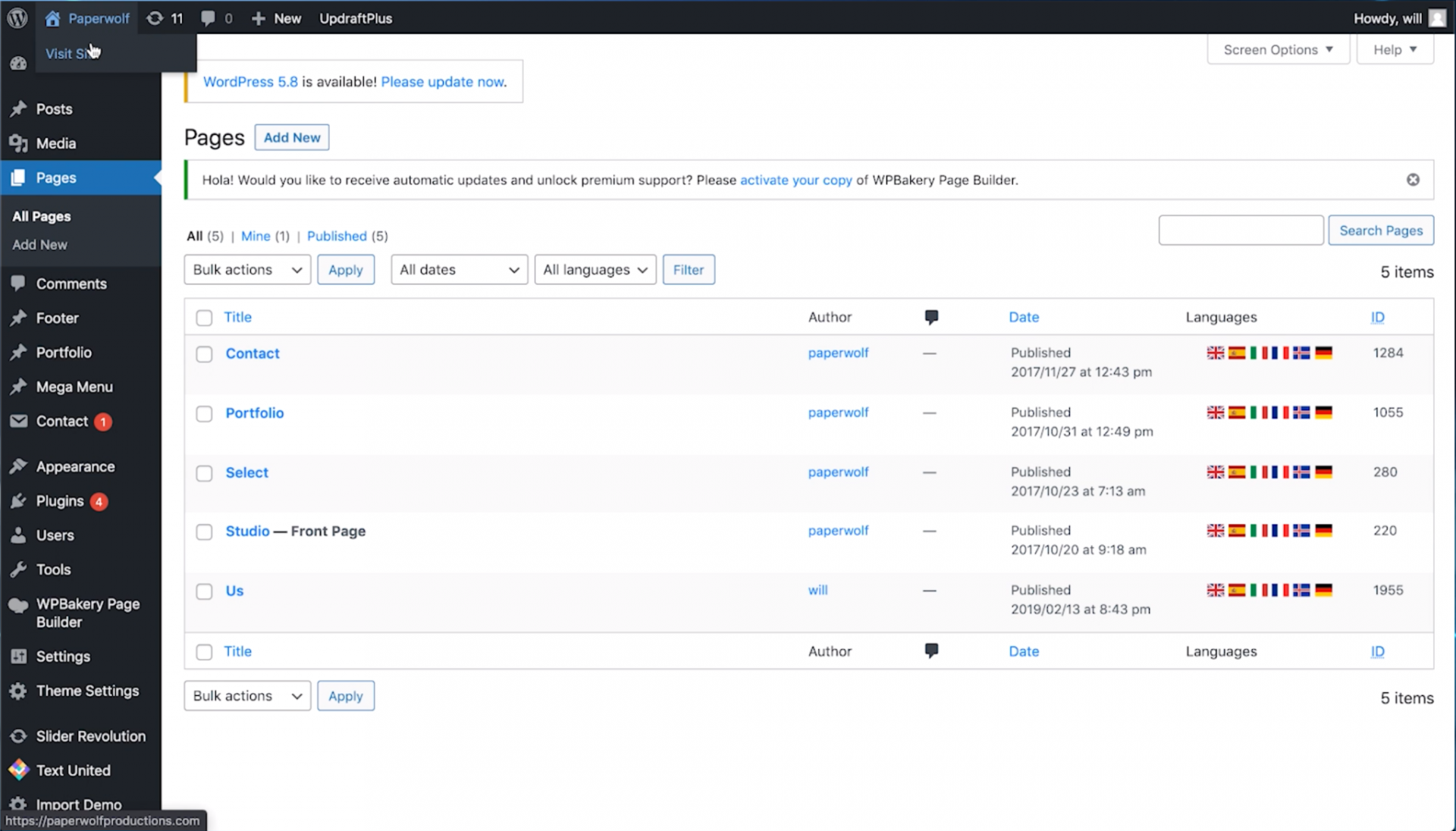Screen dimensions: 1456x831
Task: Toggle checkbox next to Portfolio page
Action: click(204, 413)
